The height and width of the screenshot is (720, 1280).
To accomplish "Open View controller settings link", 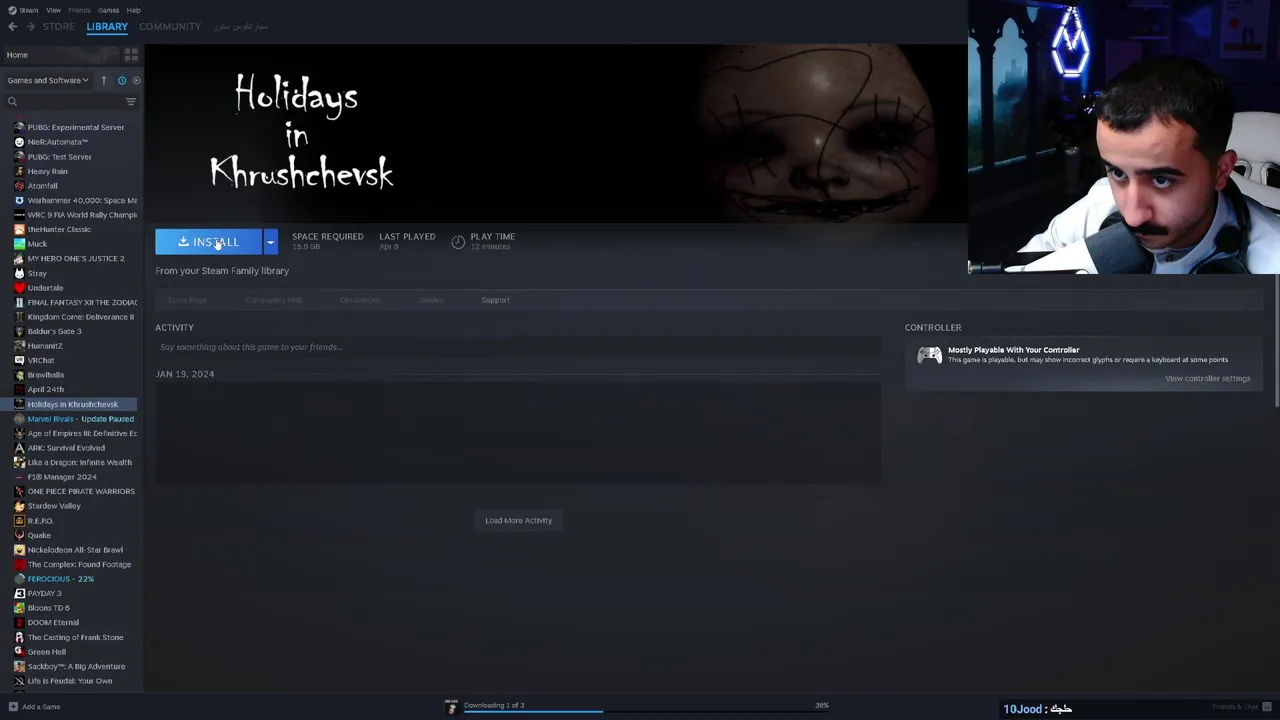I will click(1207, 379).
